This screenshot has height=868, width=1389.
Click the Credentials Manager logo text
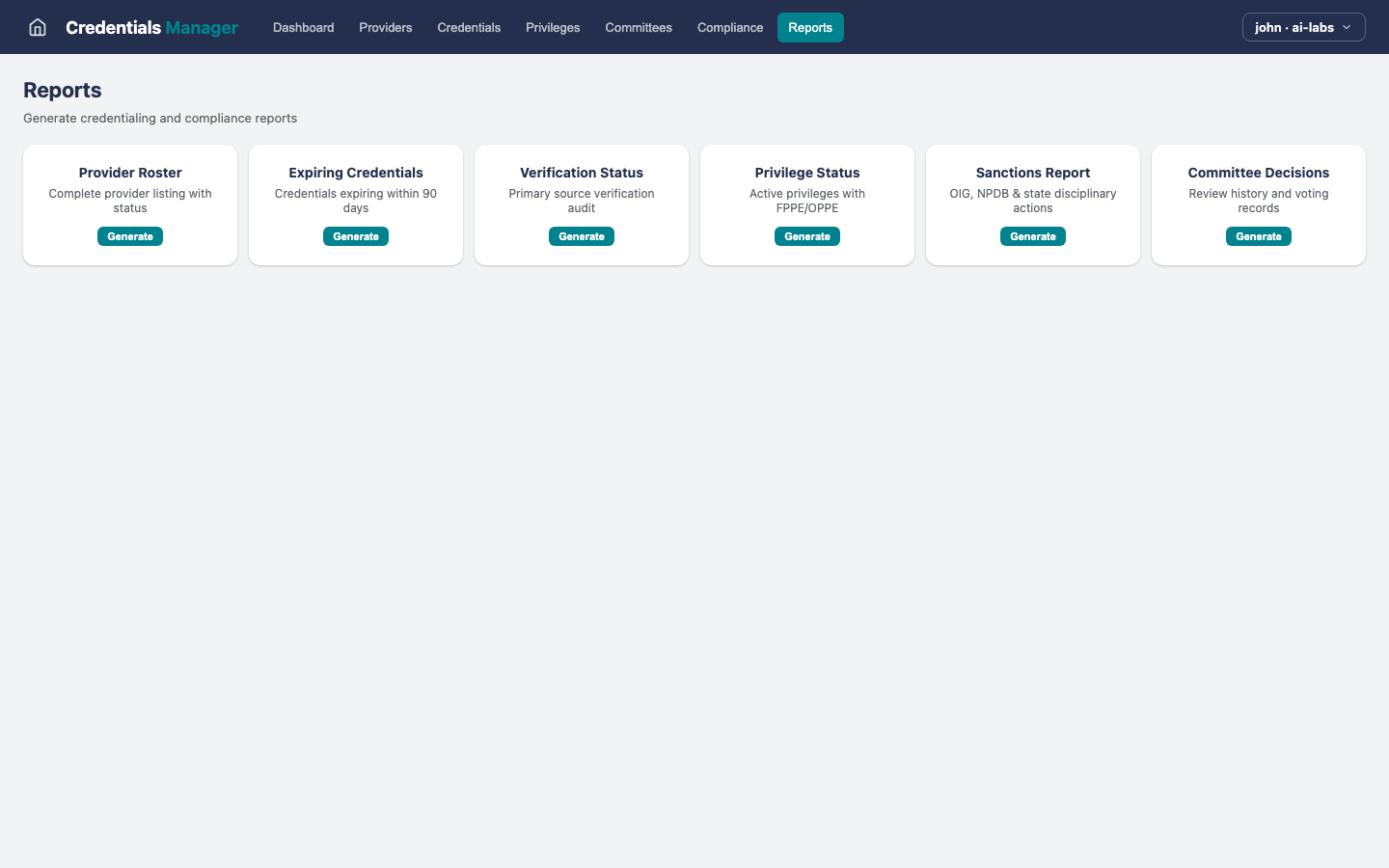(152, 27)
